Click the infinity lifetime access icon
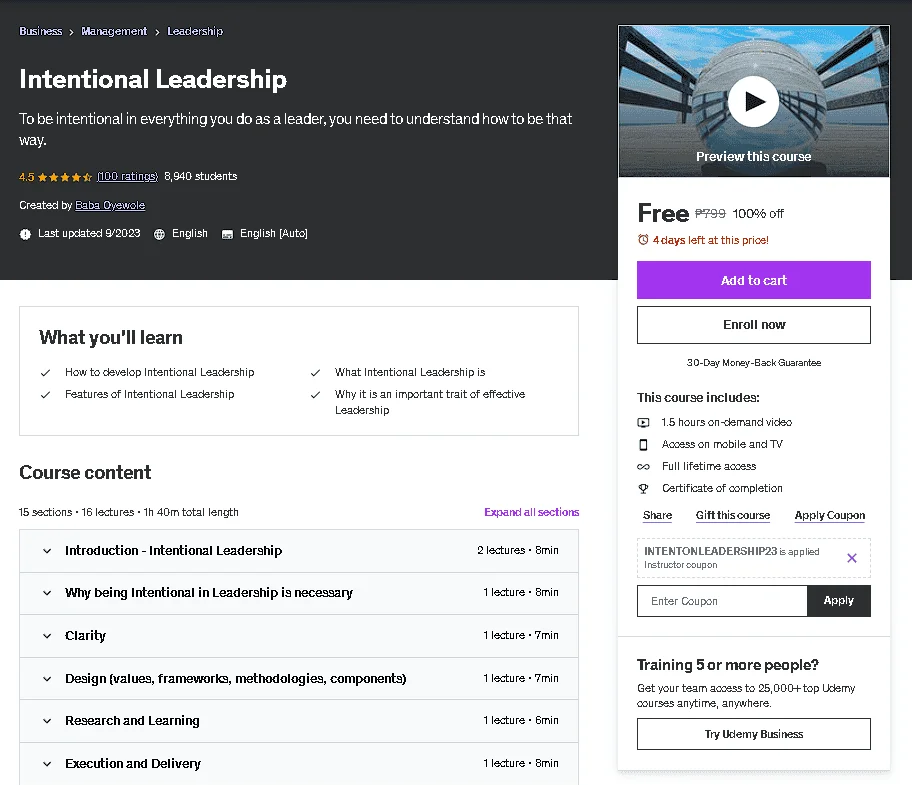This screenshot has height=785, width=912. point(643,467)
